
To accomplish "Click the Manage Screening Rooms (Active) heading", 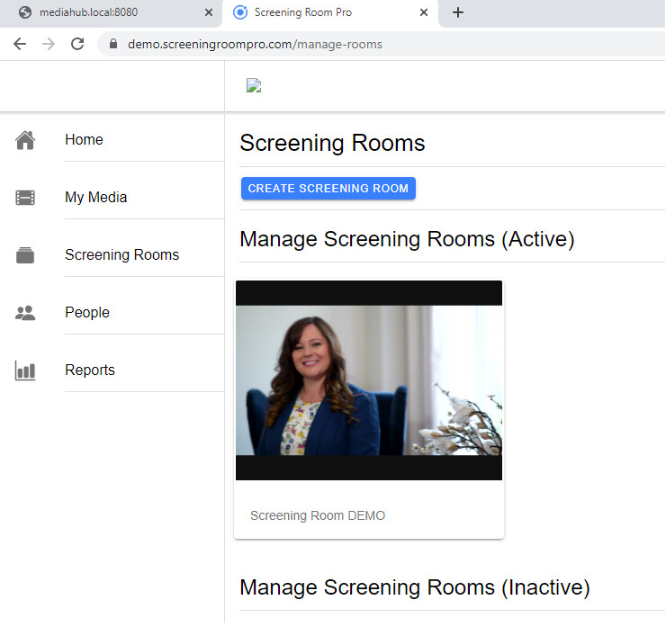I will pyautogui.click(x=407, y=239).
